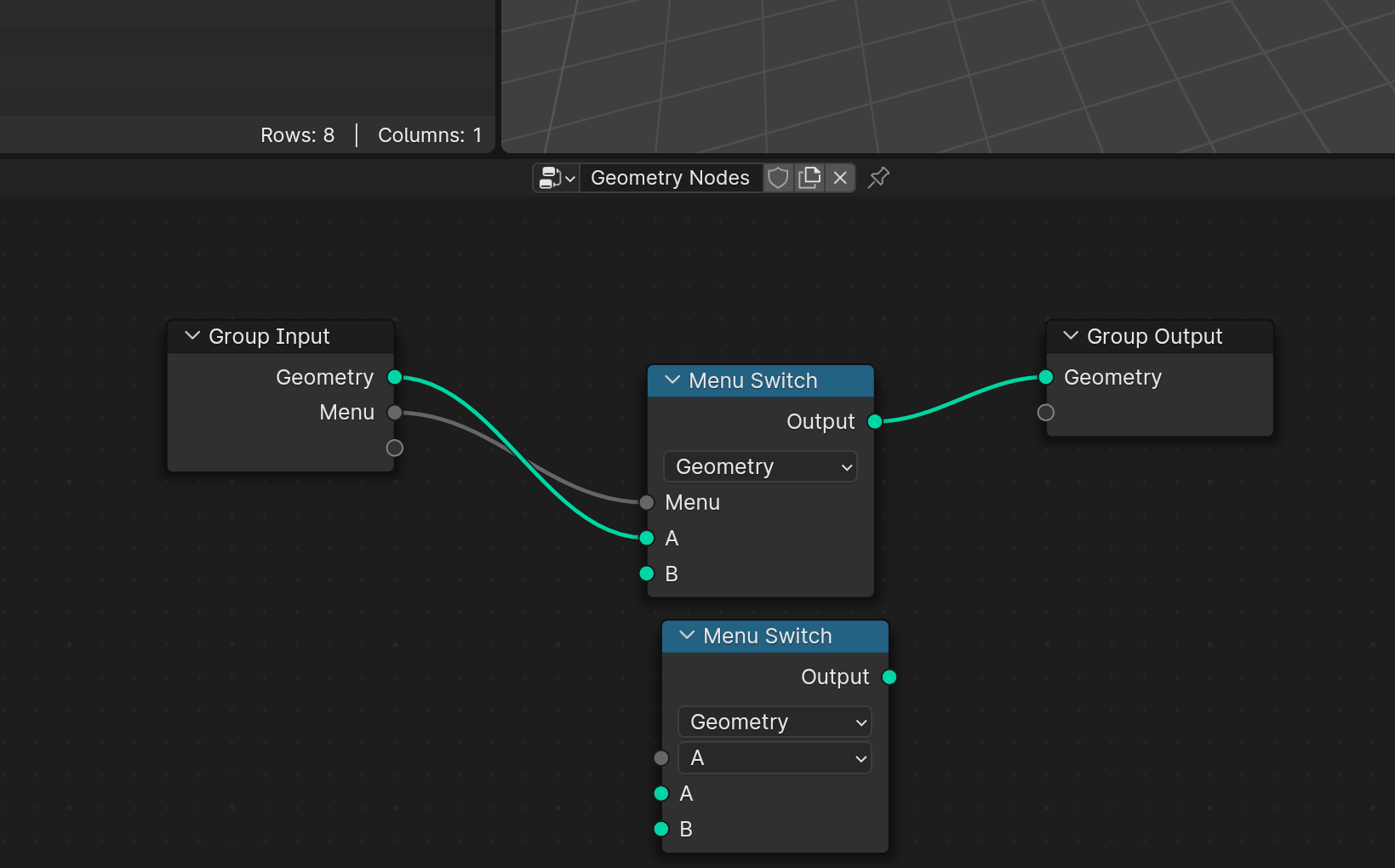Click upper Menu Switch B input socket
The width and height of the screenshot is (1395, 868).
(x=647, y=574)
